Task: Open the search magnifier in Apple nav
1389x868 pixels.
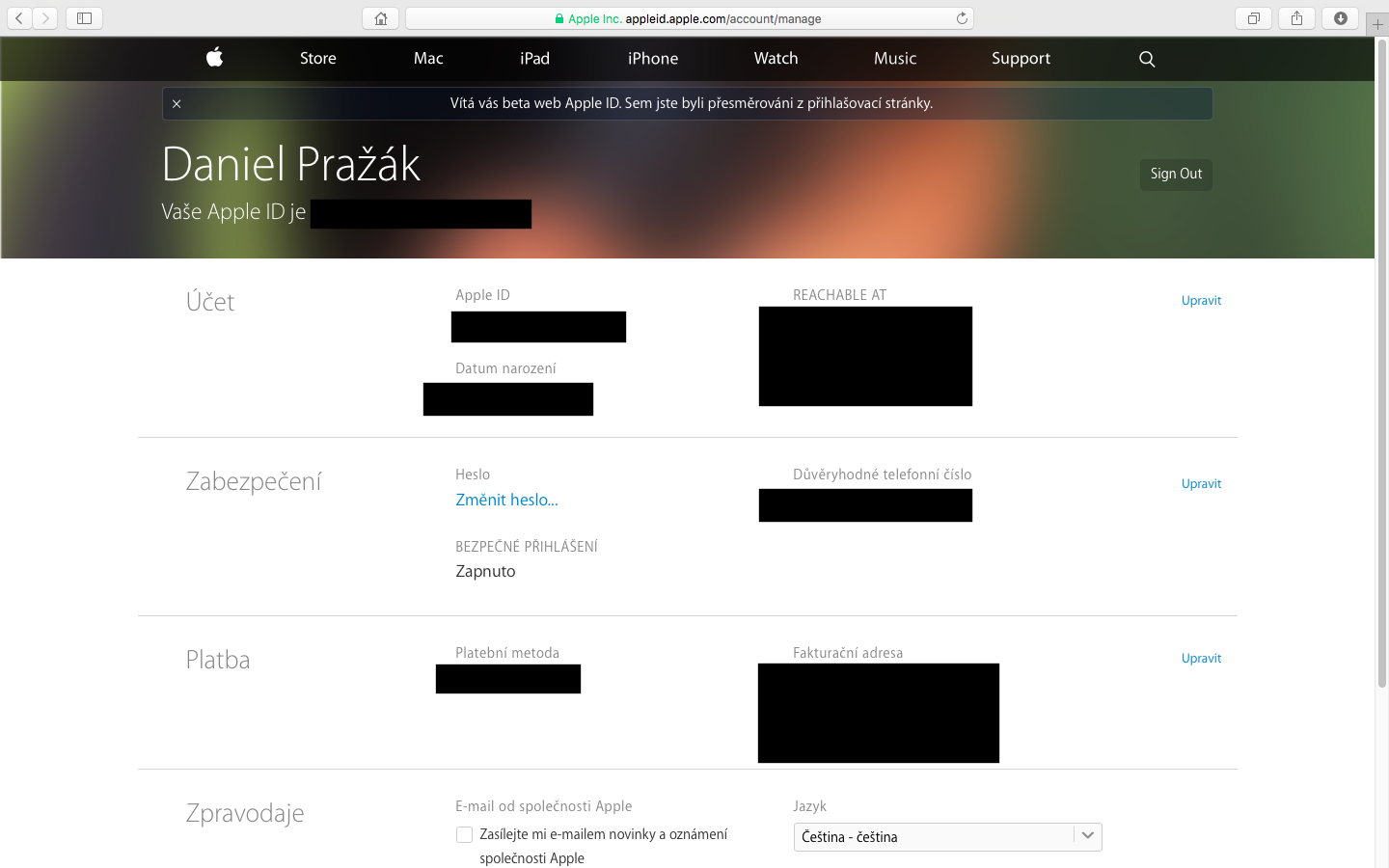Action: 1147,59
